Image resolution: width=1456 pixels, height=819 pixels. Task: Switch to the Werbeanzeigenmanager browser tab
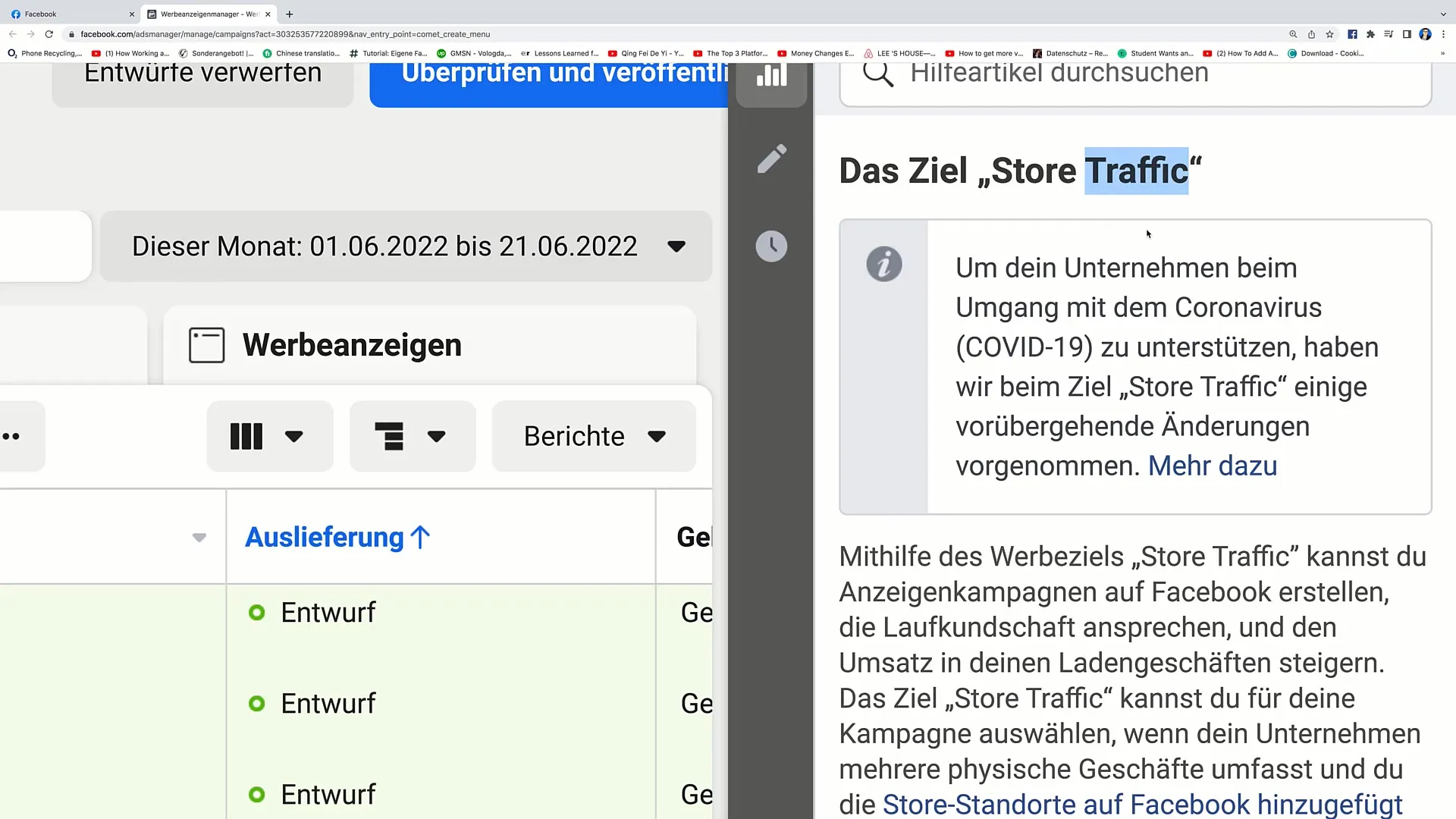(209, 14)
